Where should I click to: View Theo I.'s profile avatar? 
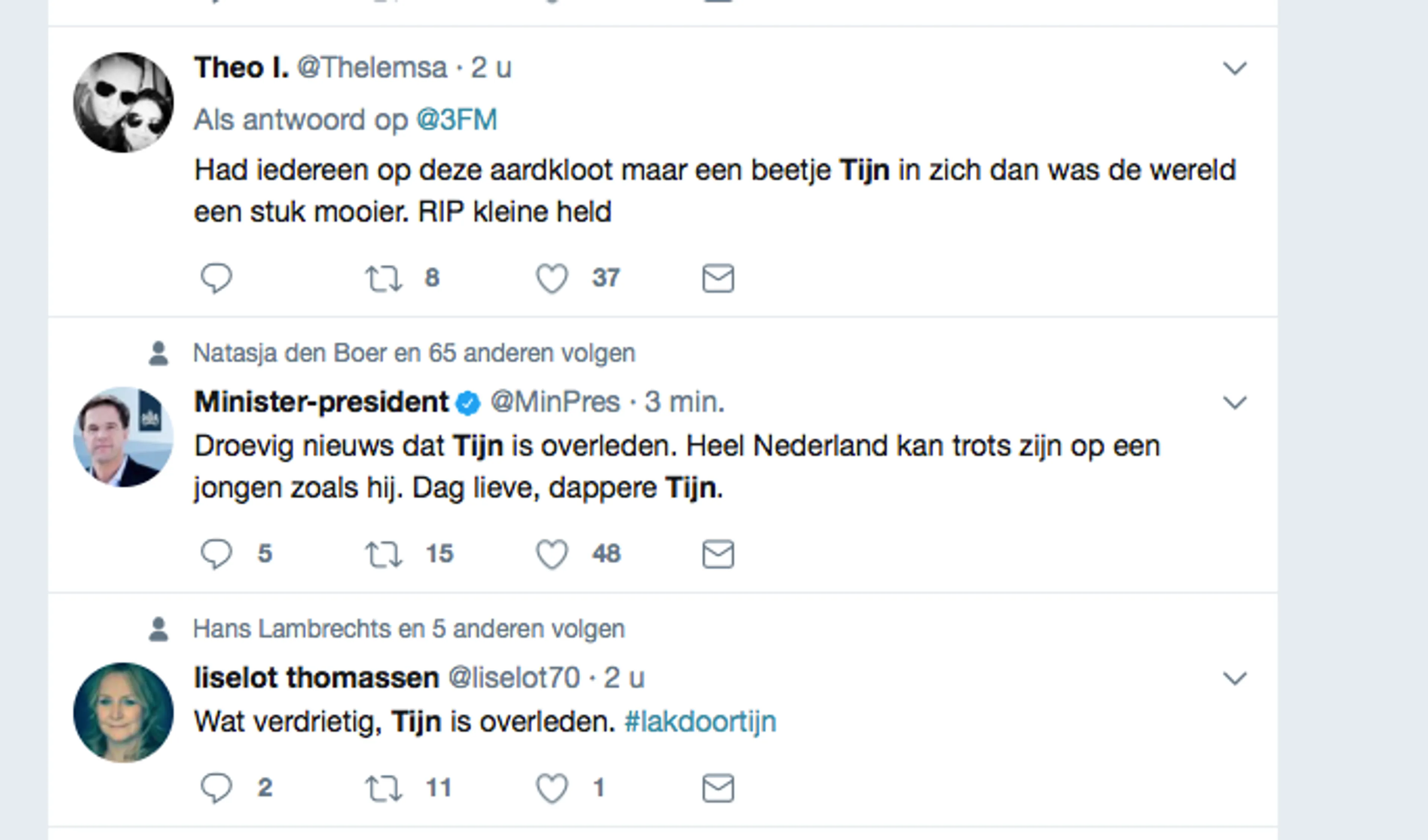coord(123,103)
